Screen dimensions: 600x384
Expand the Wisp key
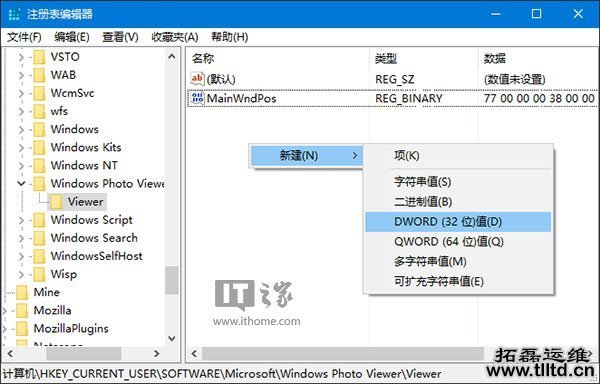(x=21, y=275)
